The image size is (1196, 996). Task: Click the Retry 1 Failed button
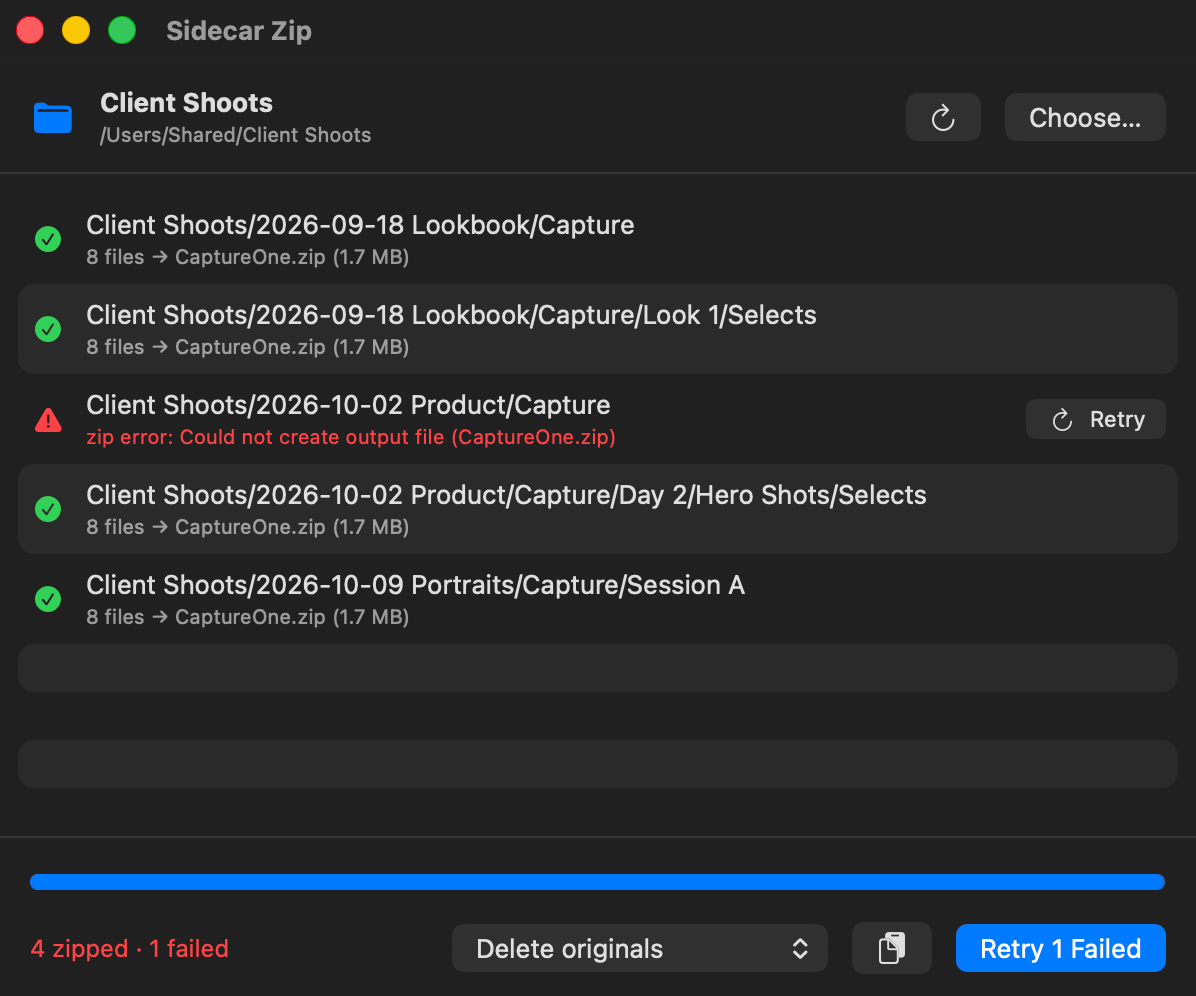point(1060,949)
